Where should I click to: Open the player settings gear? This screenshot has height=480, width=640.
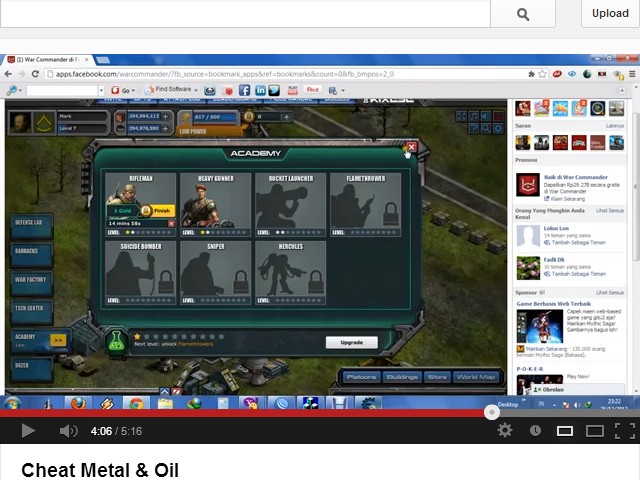tap(505, 431)
